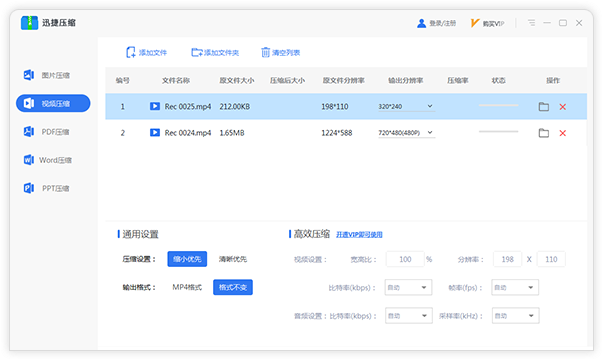Click original resolution 1224*588 cell
603x360 pixels.
click(336, 133)
